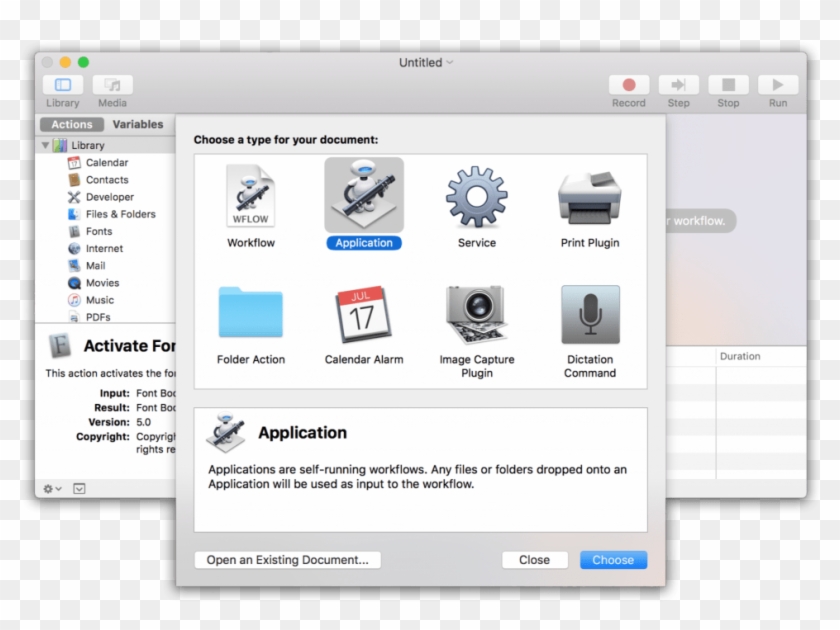Switch to the Variables tab
Image resolution: width=840 pixels, height=630 pixels.
tap(137, 124)
